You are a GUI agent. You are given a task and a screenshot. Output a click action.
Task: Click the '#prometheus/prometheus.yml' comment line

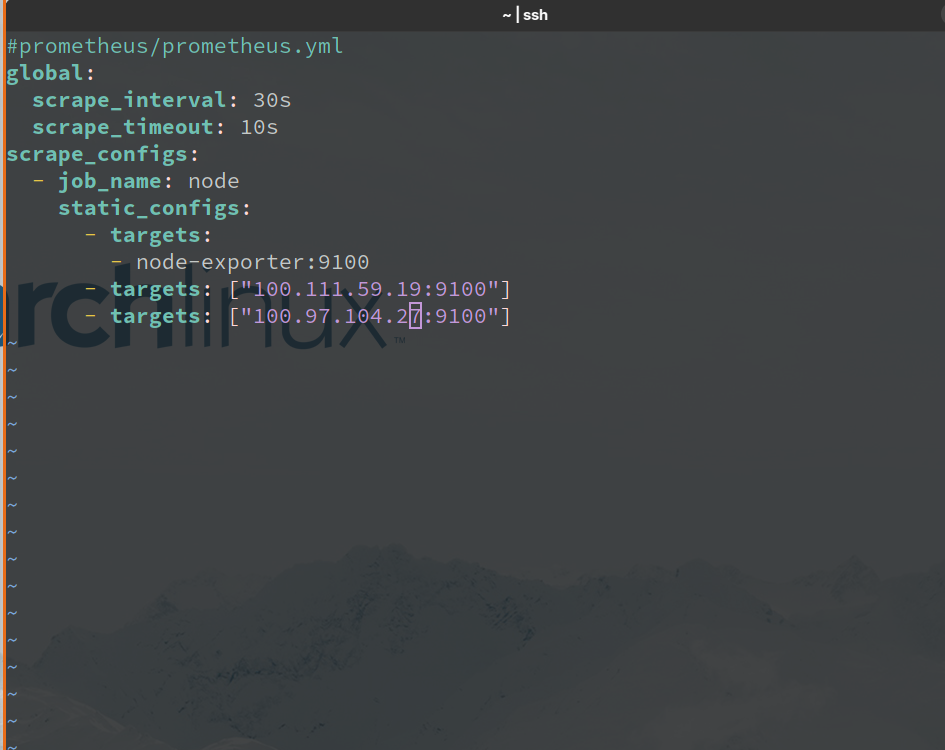coord(175,46)
